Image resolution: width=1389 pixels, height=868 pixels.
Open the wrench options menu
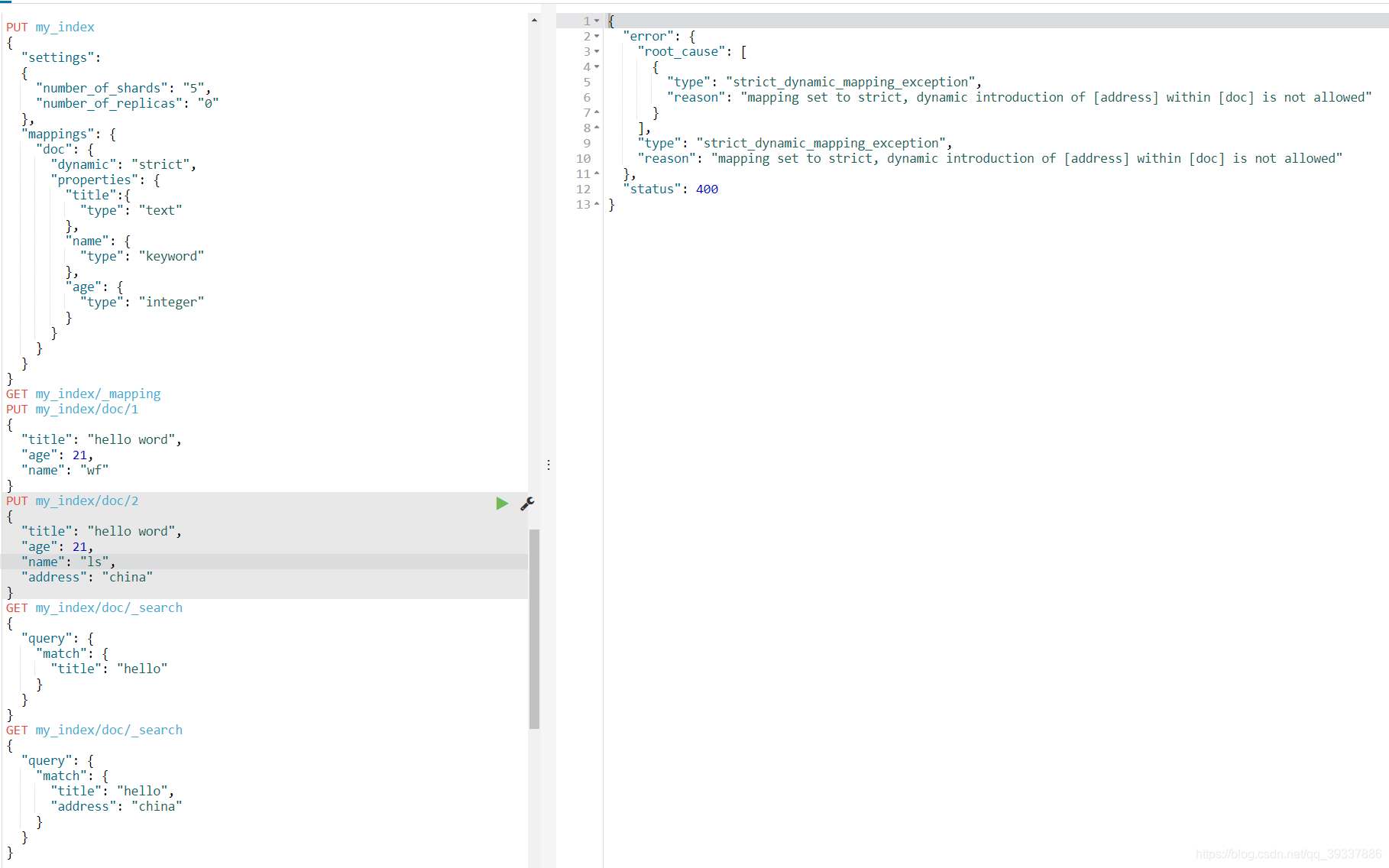(527, 503)
